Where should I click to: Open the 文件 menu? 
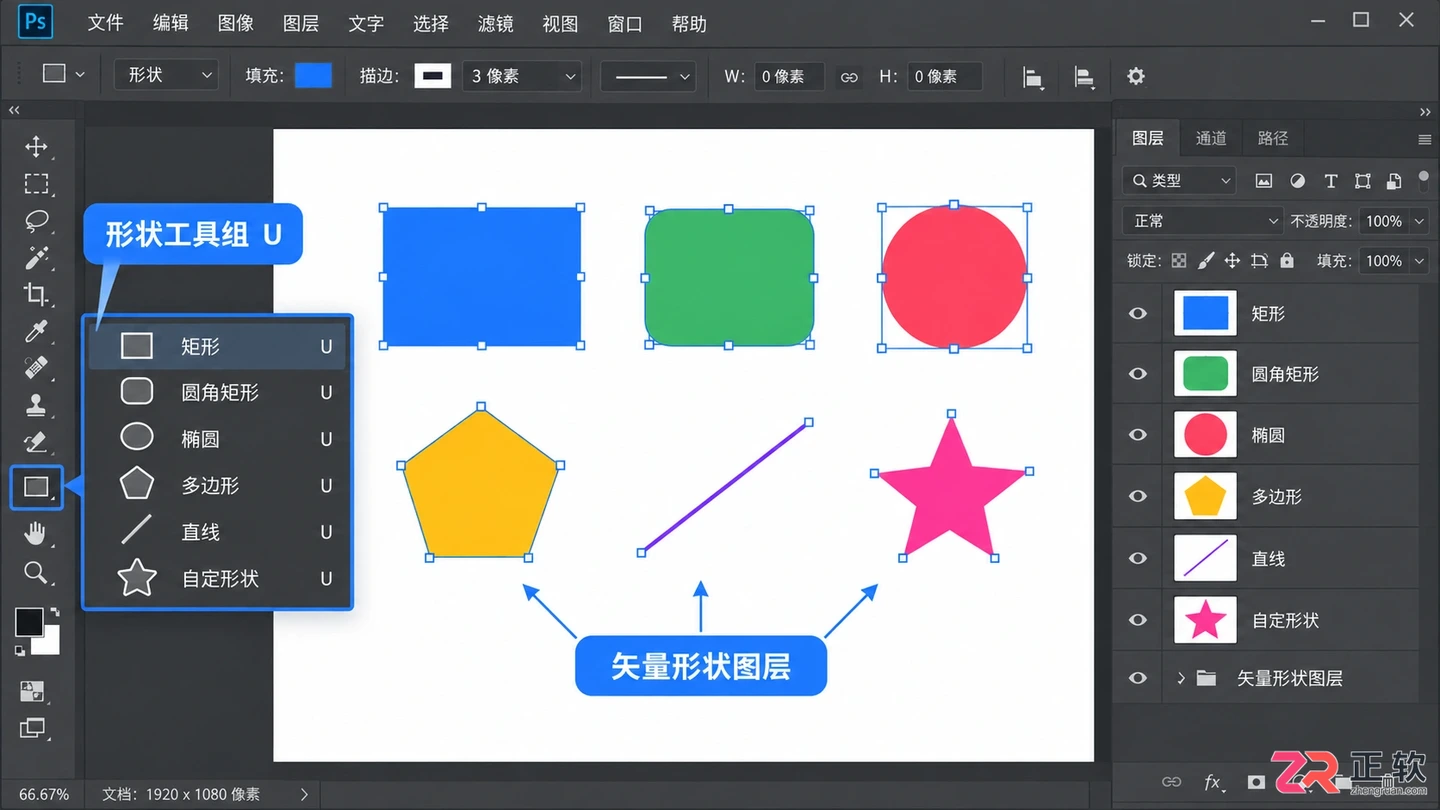(x=105, y=23)
